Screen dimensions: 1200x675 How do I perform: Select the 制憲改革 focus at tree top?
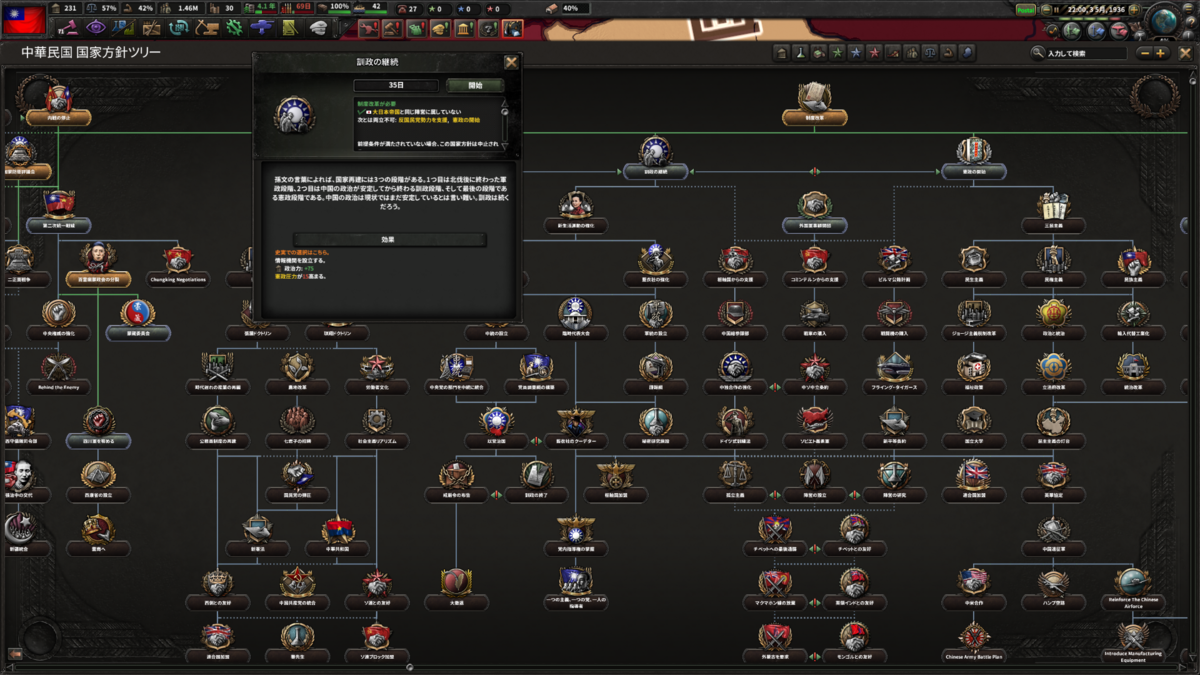814,104
